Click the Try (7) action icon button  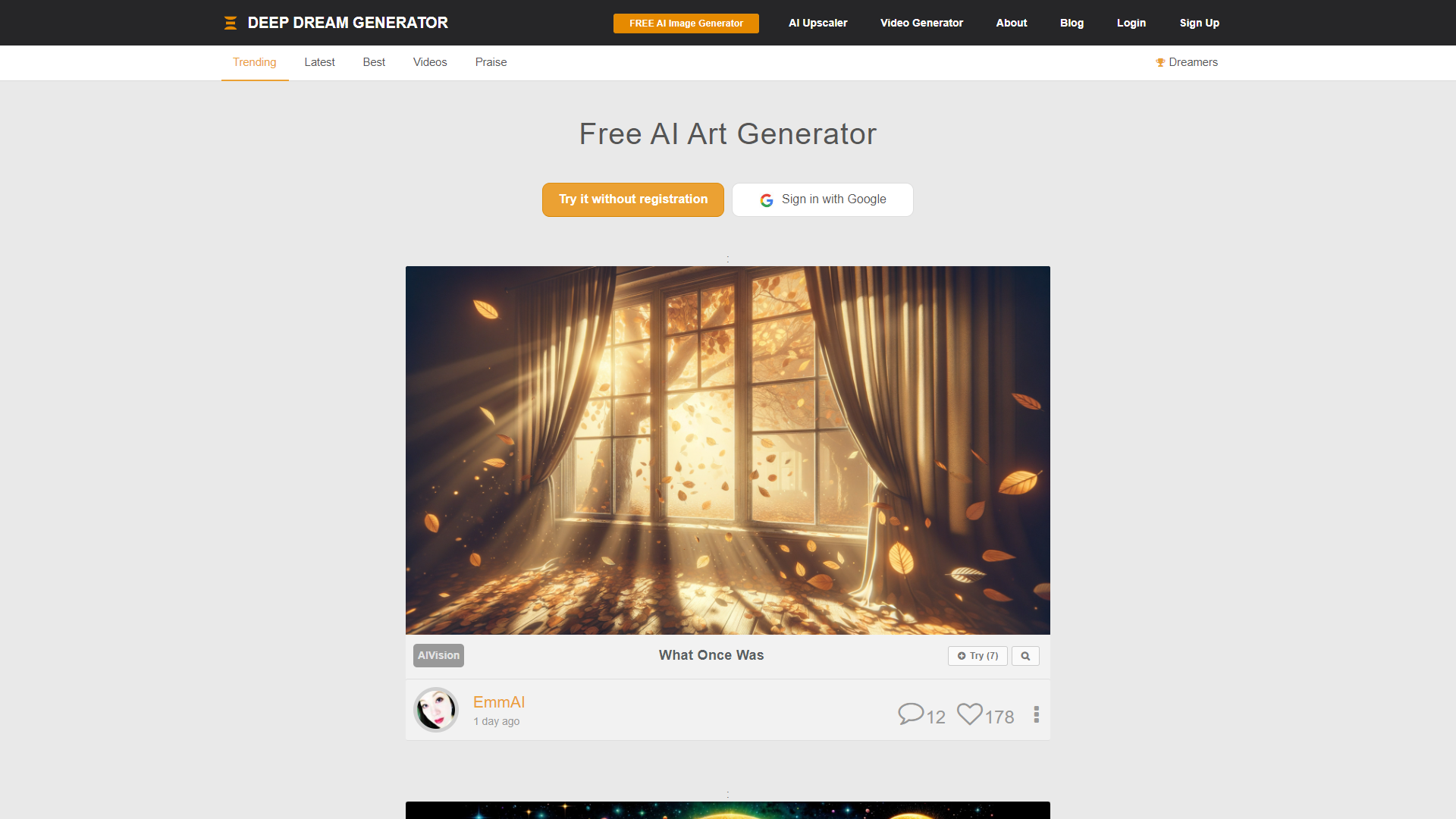[x=978, y=656]
